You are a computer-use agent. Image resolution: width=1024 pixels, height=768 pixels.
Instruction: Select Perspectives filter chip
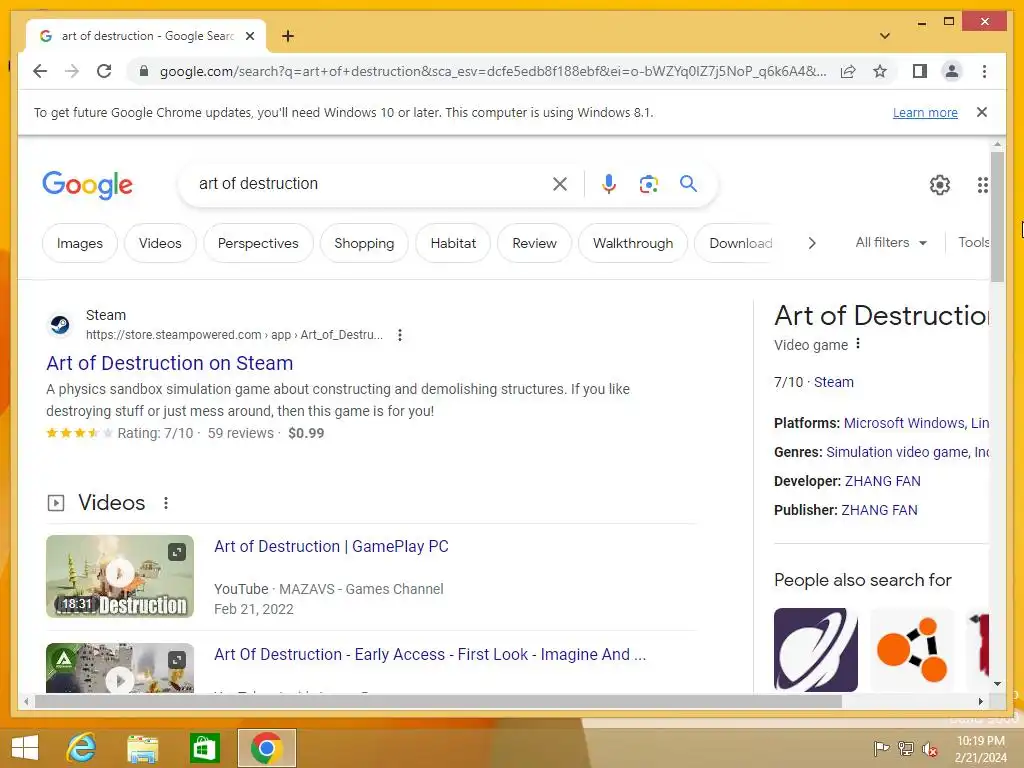(x=258, y=243)
